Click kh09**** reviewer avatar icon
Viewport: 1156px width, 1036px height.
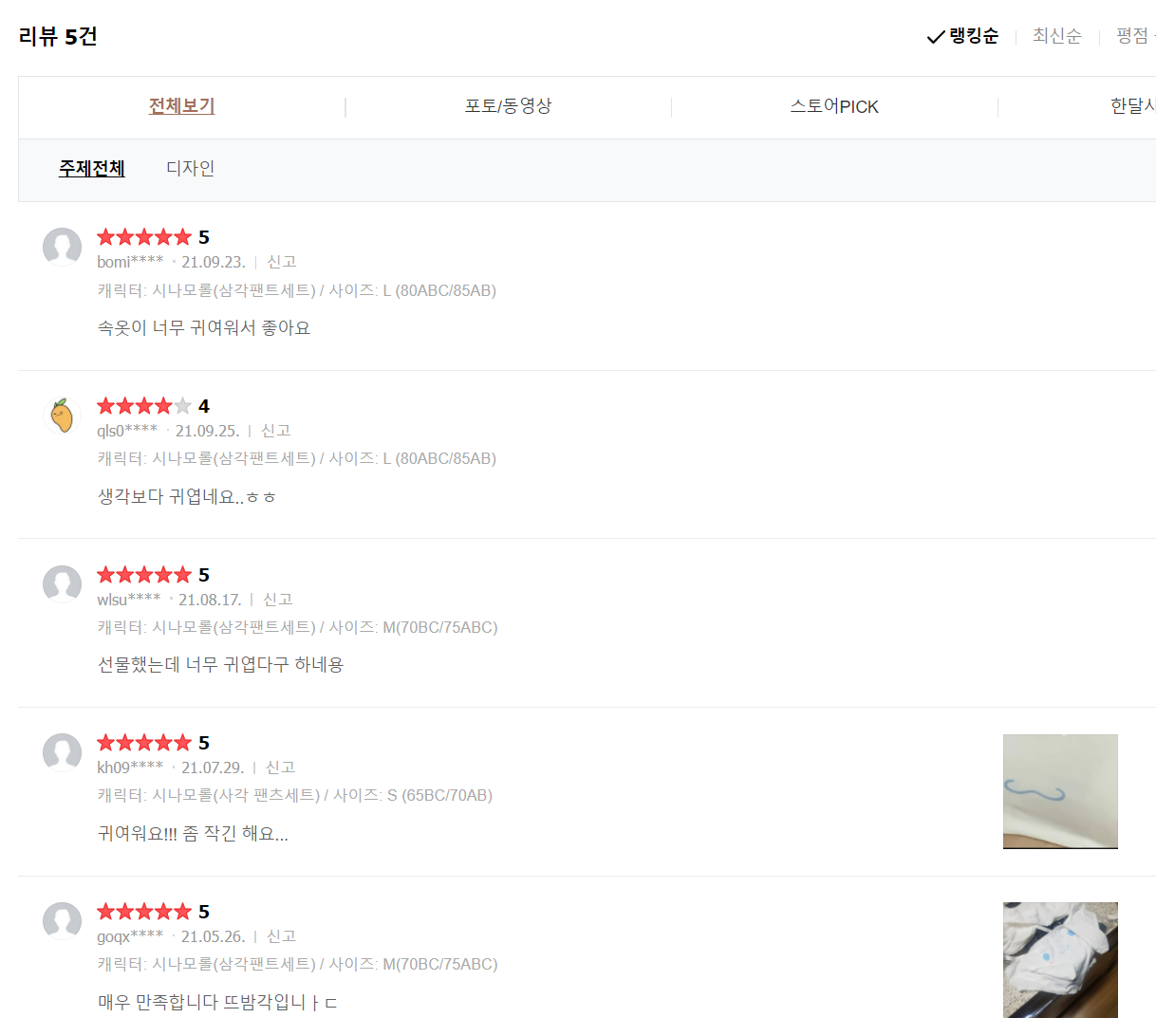[x=62, y=752]
